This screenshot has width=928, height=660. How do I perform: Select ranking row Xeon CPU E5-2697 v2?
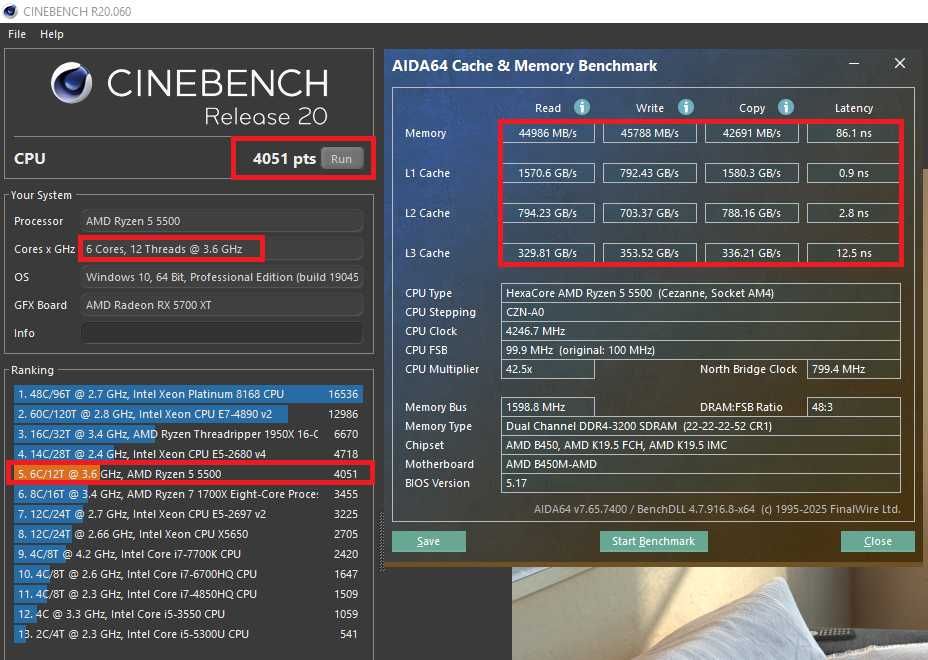click(x=188, y=514)
